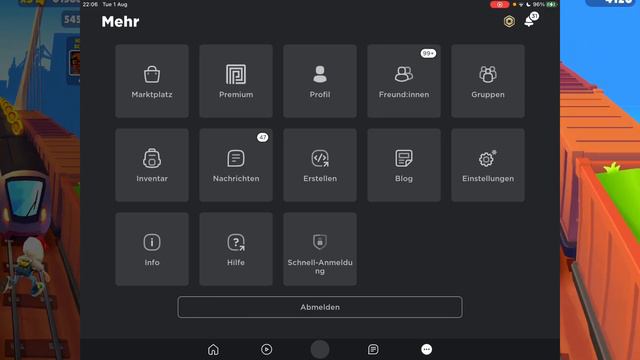
Task: Open the Marktplatz tile
Action: pos(152,81)
